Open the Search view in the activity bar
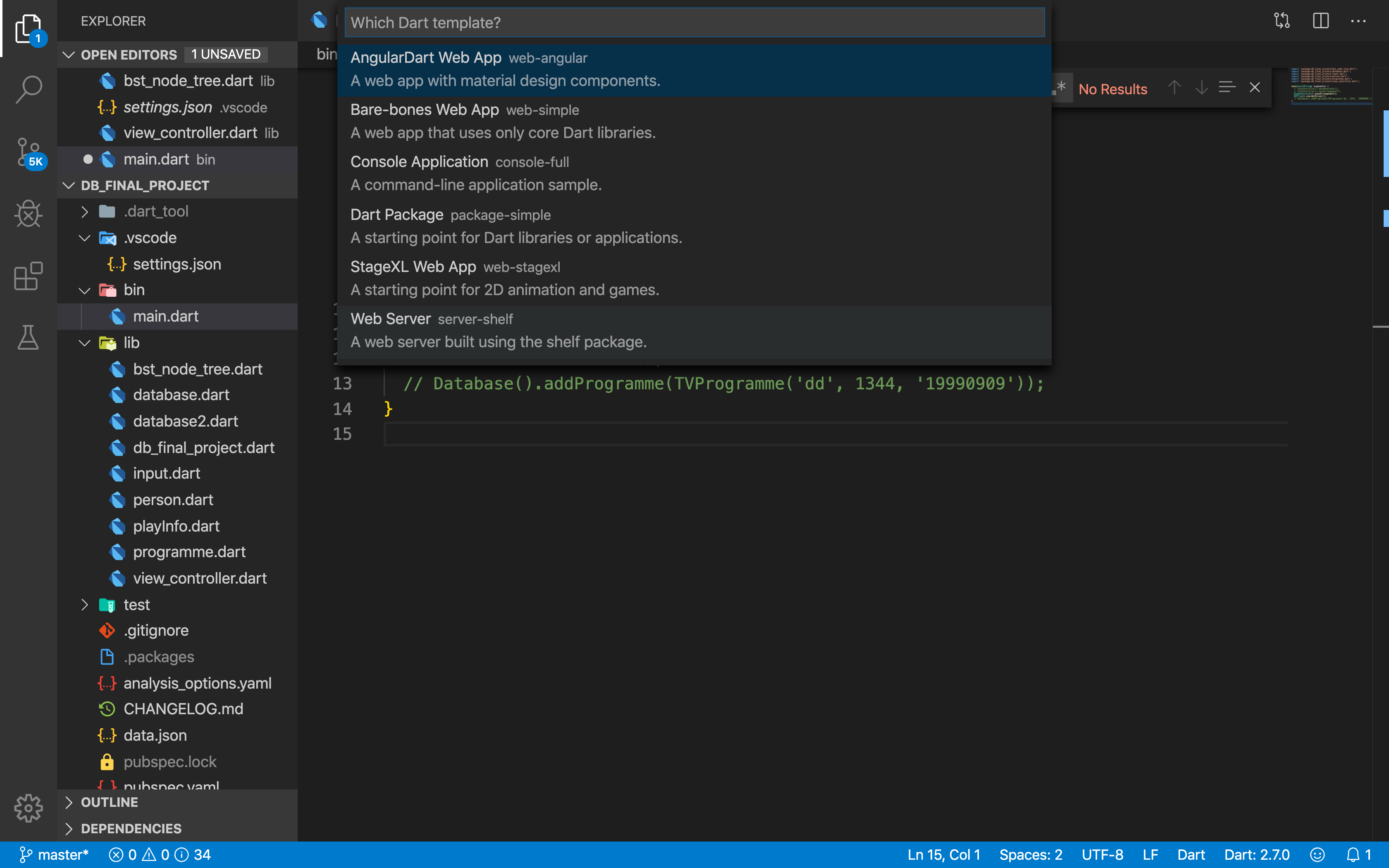1389x868 pixels. [28, 89]
